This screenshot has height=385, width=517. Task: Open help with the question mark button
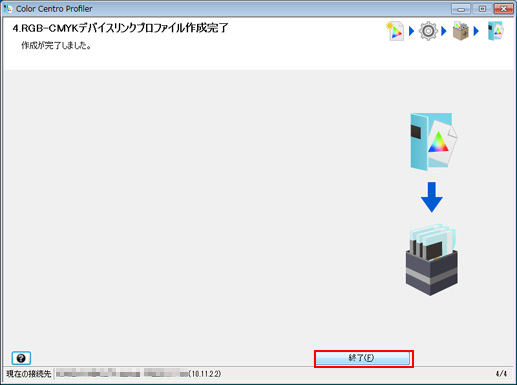pos(21,358)
